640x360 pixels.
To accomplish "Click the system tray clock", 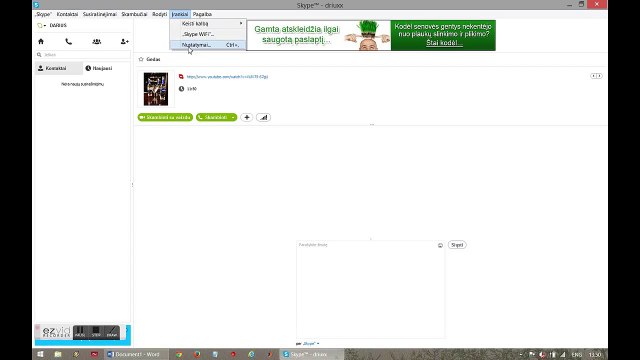I will click(595, 355).
